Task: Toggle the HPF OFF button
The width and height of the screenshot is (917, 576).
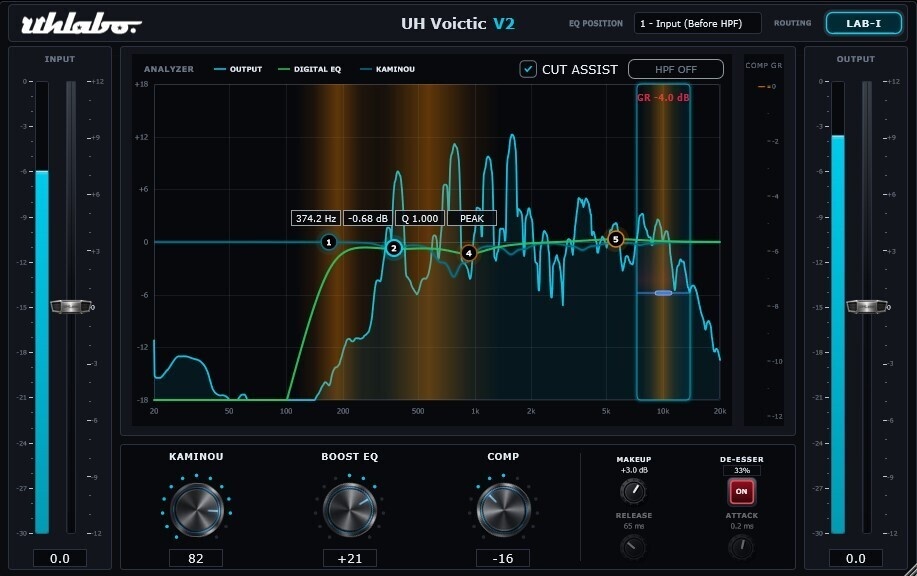Action: 675,70
